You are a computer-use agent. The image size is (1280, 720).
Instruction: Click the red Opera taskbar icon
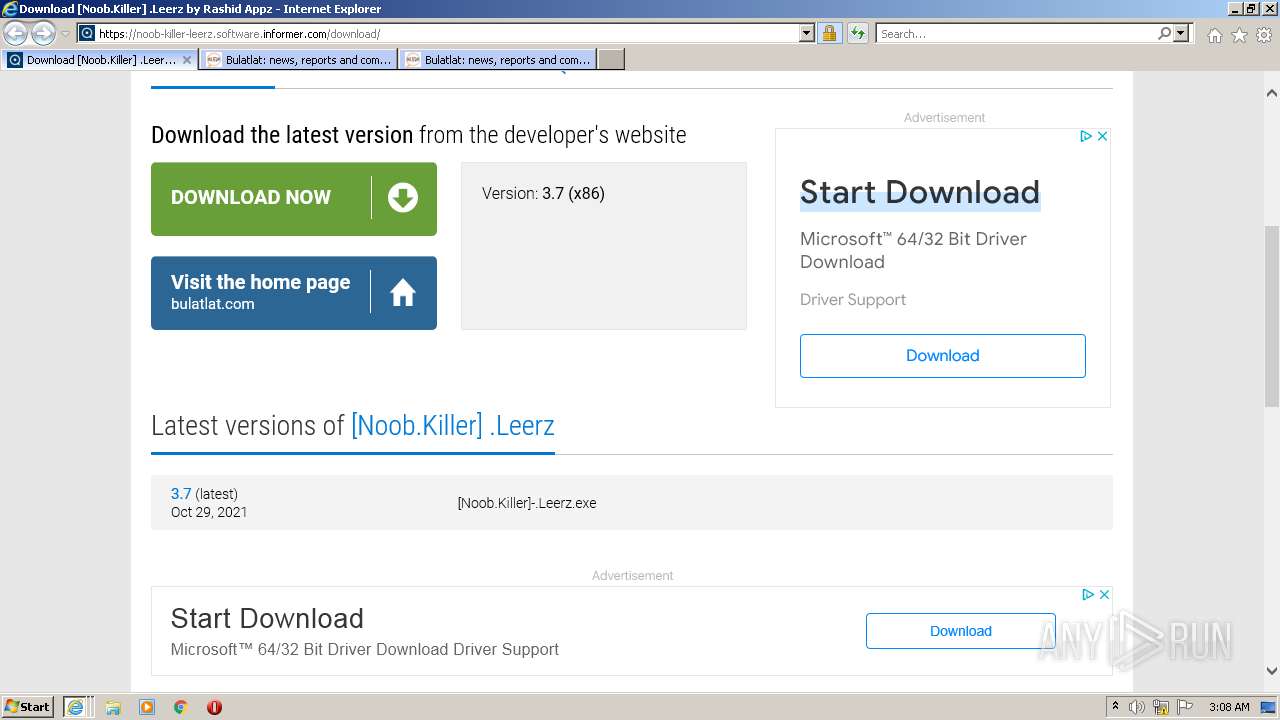pos(214,707)
